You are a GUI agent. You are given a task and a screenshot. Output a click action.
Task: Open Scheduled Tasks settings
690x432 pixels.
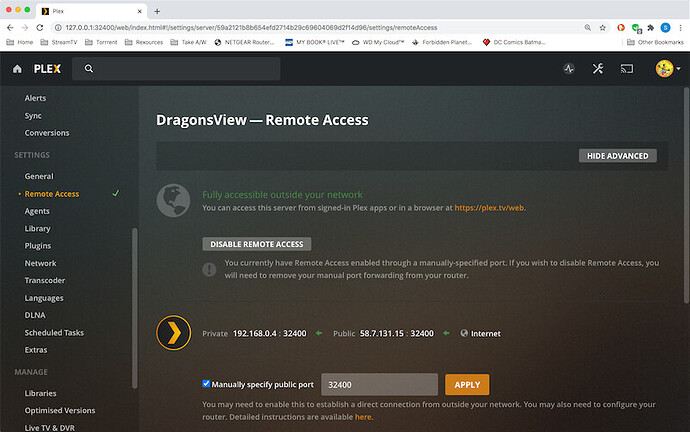pos(54,333)
